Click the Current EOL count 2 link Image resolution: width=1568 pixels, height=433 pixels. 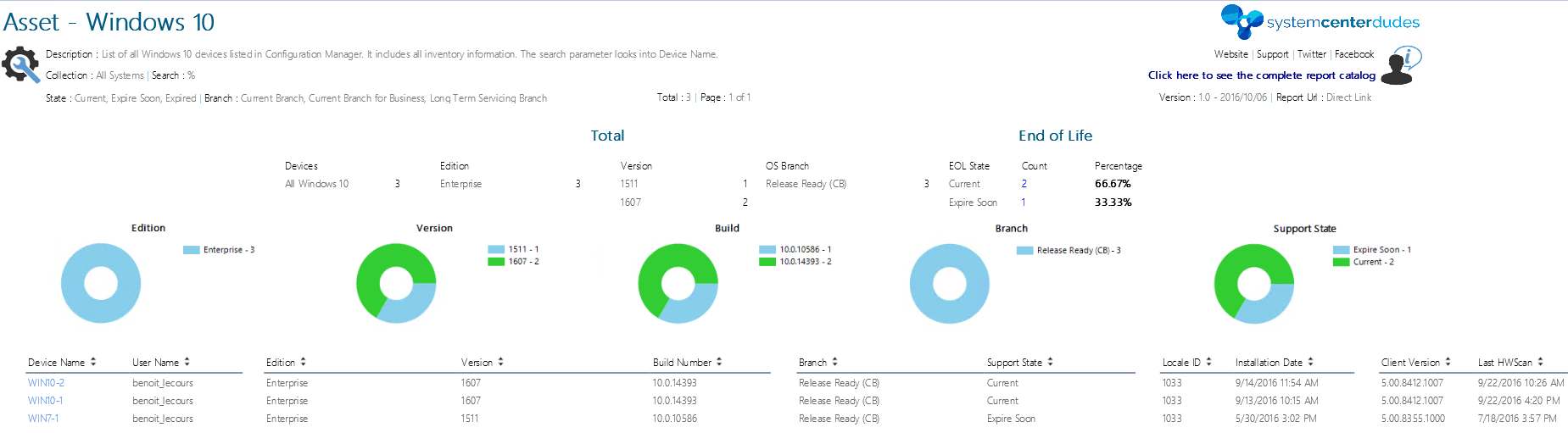[1024, 184]
